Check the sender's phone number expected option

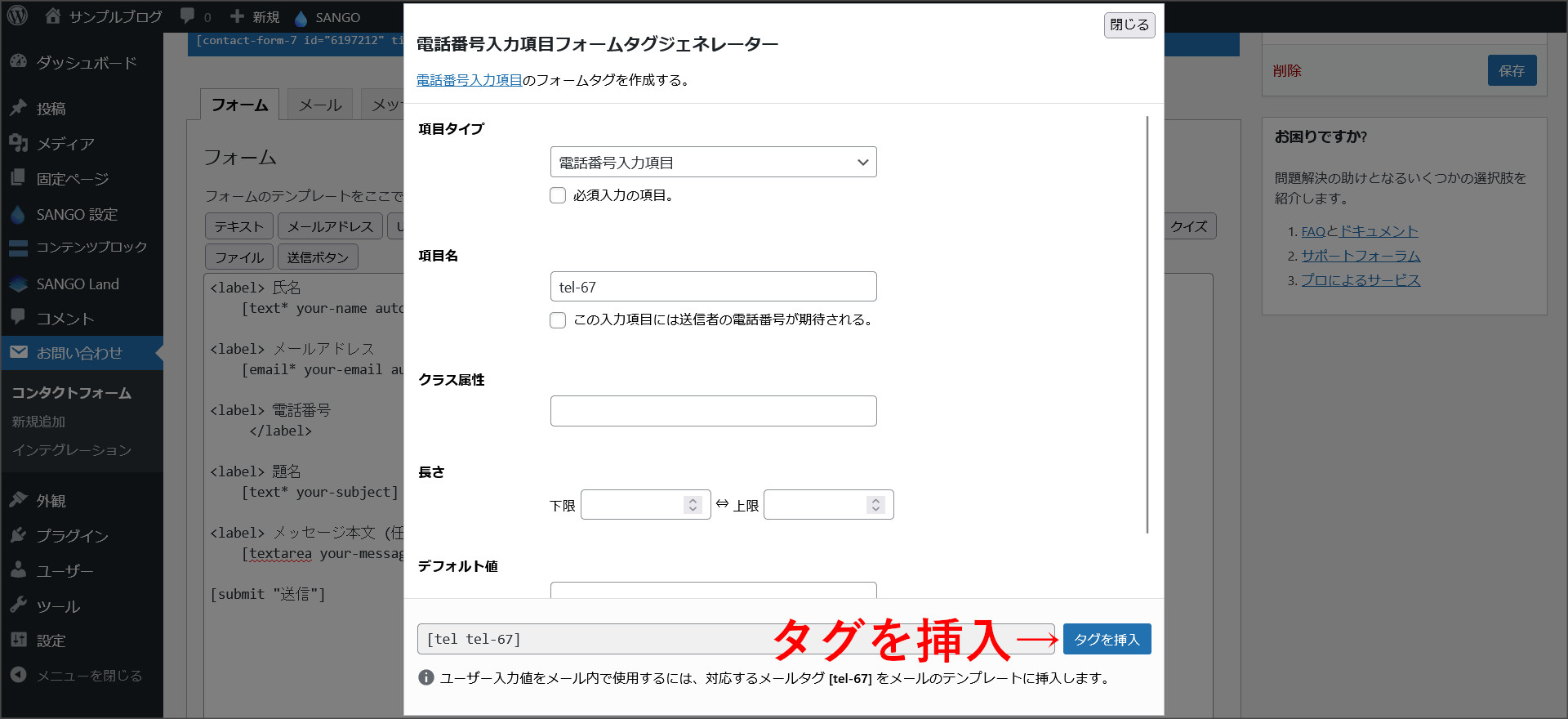[558, 320]
